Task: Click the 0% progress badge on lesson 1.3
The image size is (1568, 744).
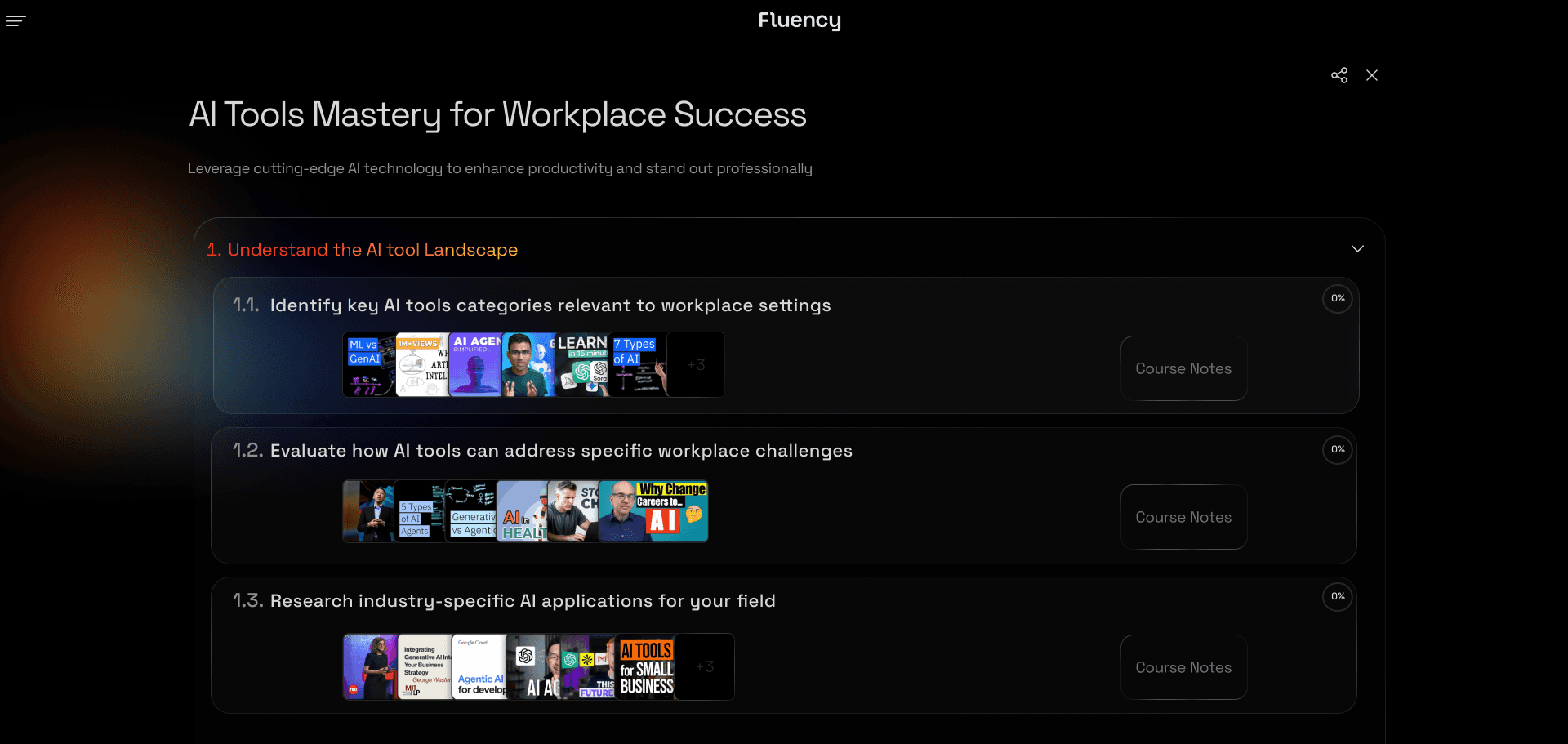Action: pos(1338,597)
